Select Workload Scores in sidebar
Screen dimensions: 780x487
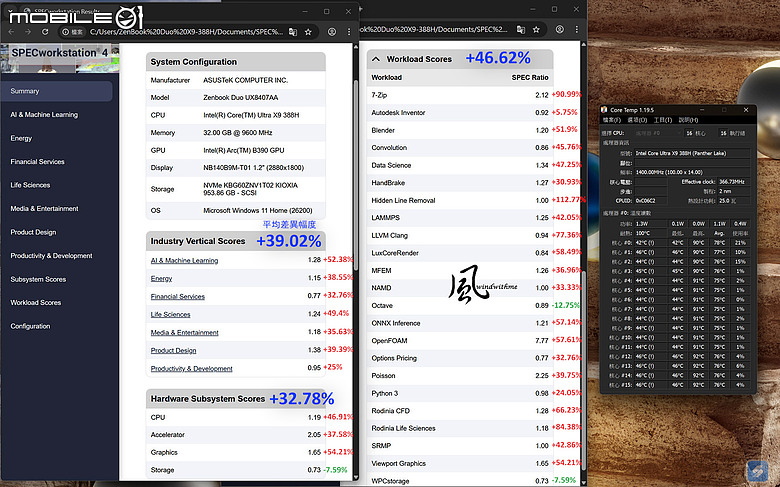(x=36, y=302)
